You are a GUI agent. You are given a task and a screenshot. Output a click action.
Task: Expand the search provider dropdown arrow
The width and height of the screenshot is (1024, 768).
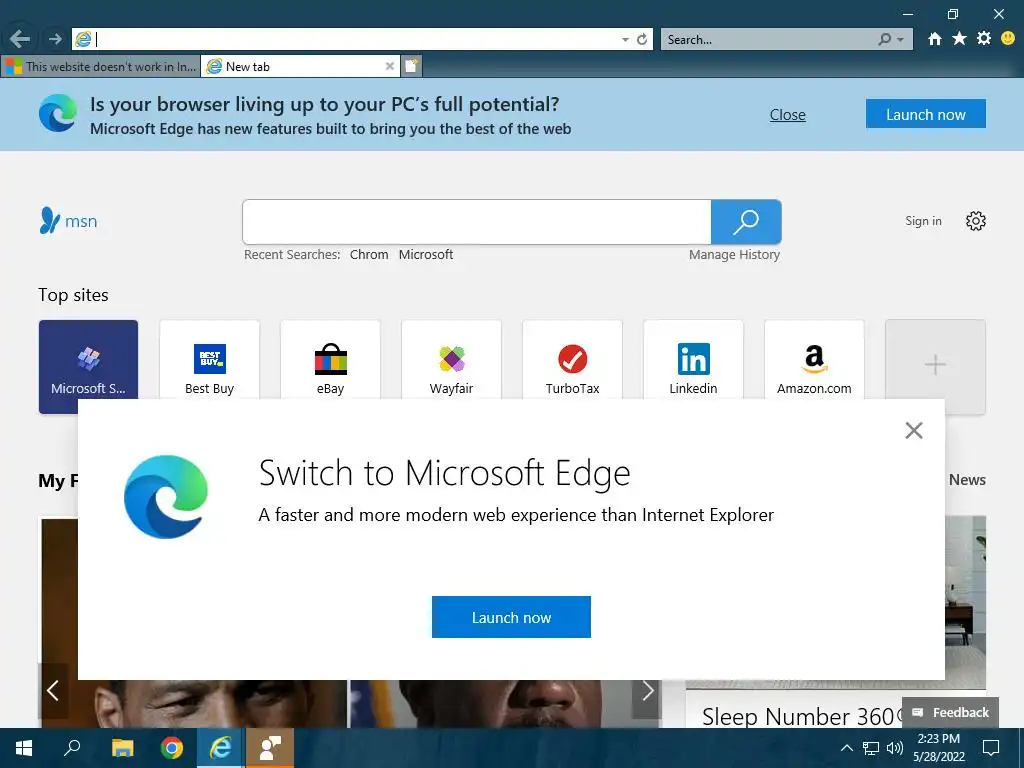click(901, 40)
